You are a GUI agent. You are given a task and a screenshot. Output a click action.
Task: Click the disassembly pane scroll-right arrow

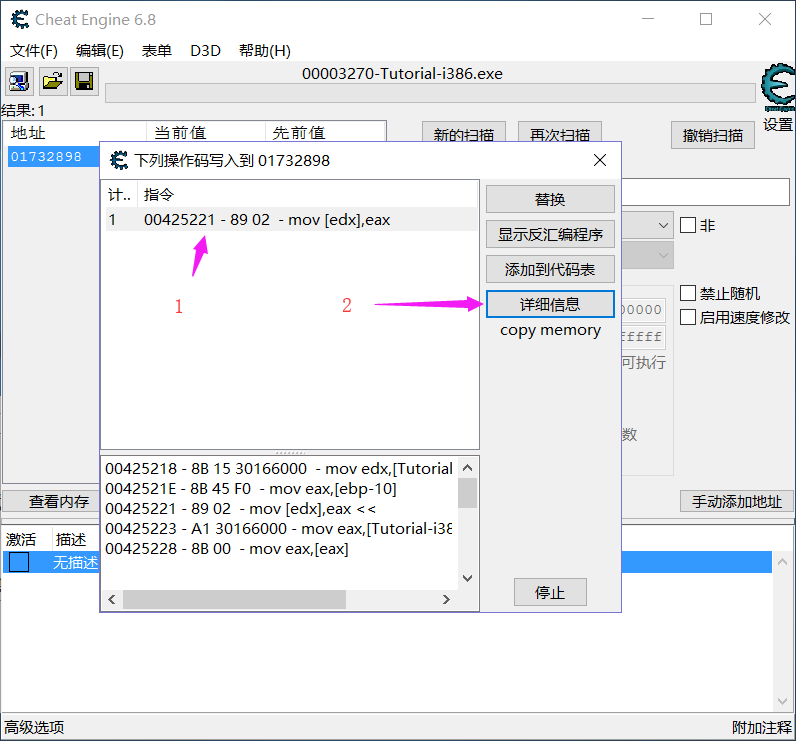(x=446, y=599)
